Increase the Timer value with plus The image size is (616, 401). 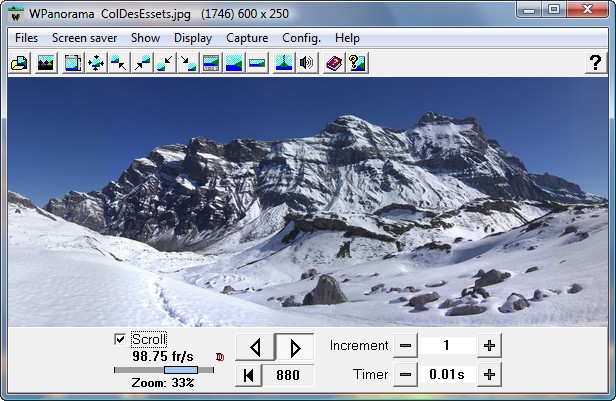[x=489, y=375]
